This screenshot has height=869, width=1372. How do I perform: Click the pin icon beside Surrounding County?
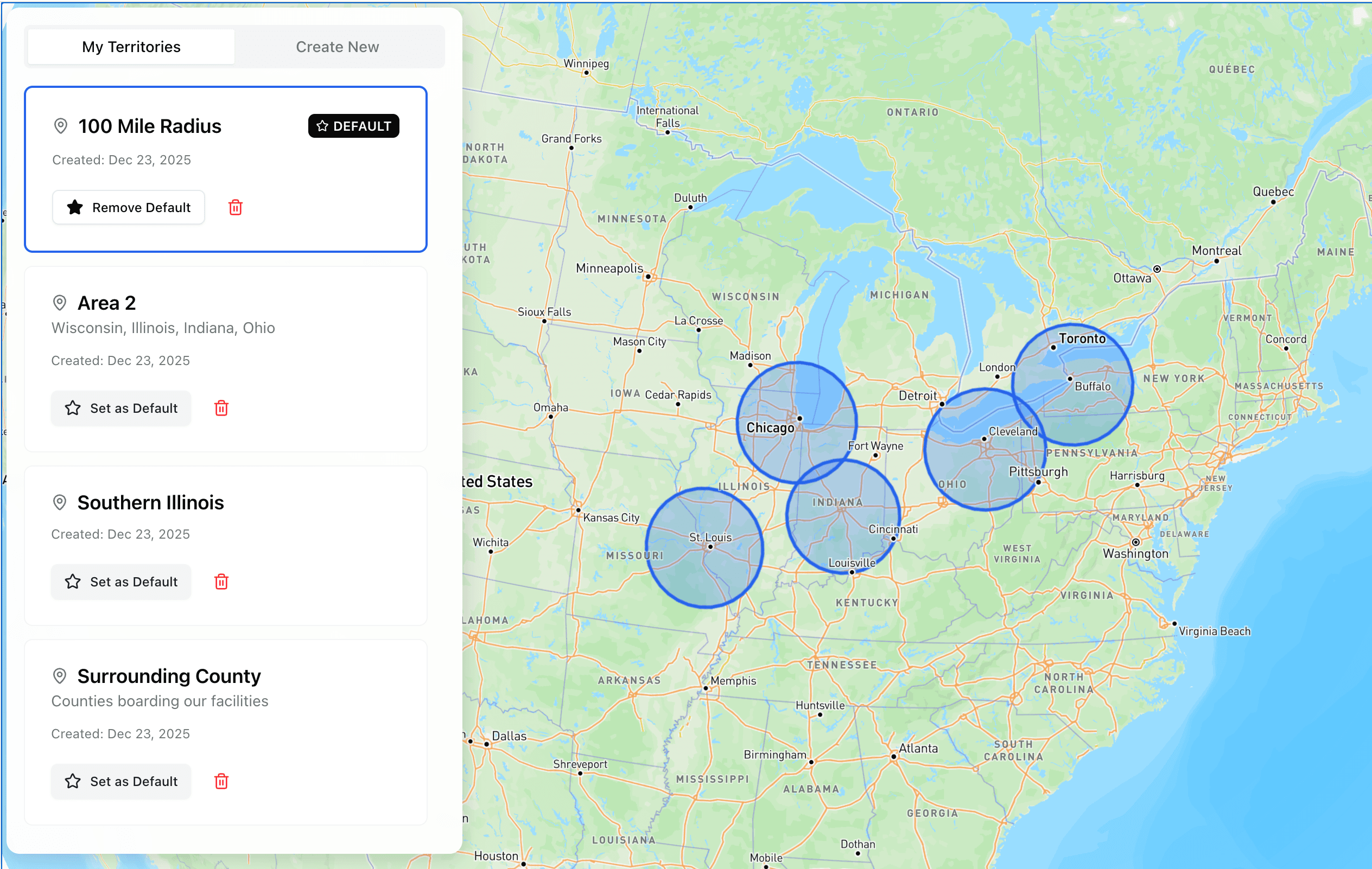coord(60,676)
